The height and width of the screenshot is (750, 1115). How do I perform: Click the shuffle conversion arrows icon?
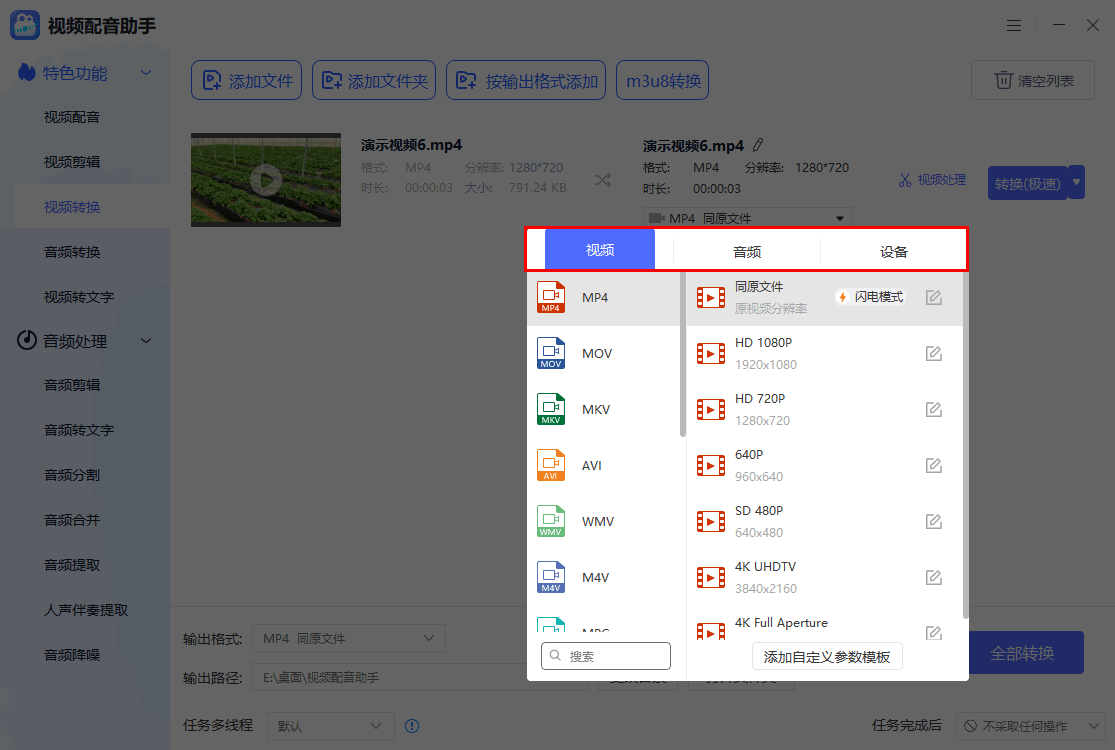(x=603, y=180)
